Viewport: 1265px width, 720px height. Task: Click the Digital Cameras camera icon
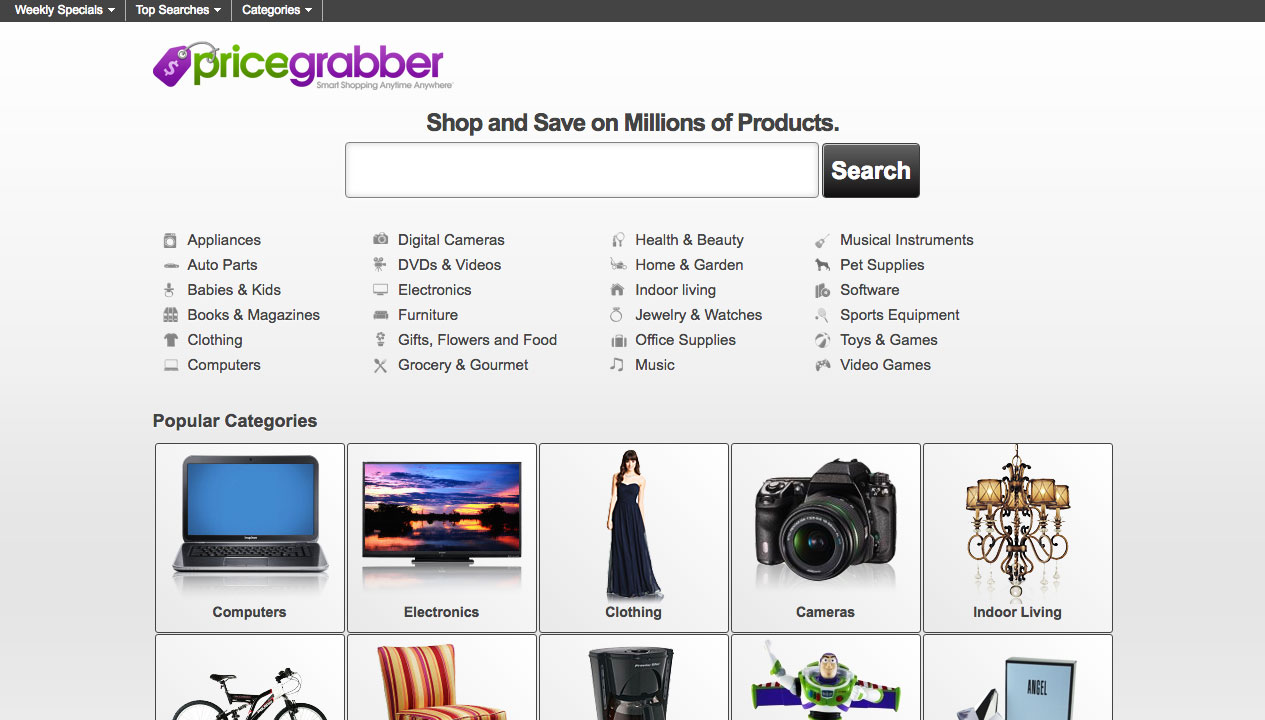(x=380, y=239)
